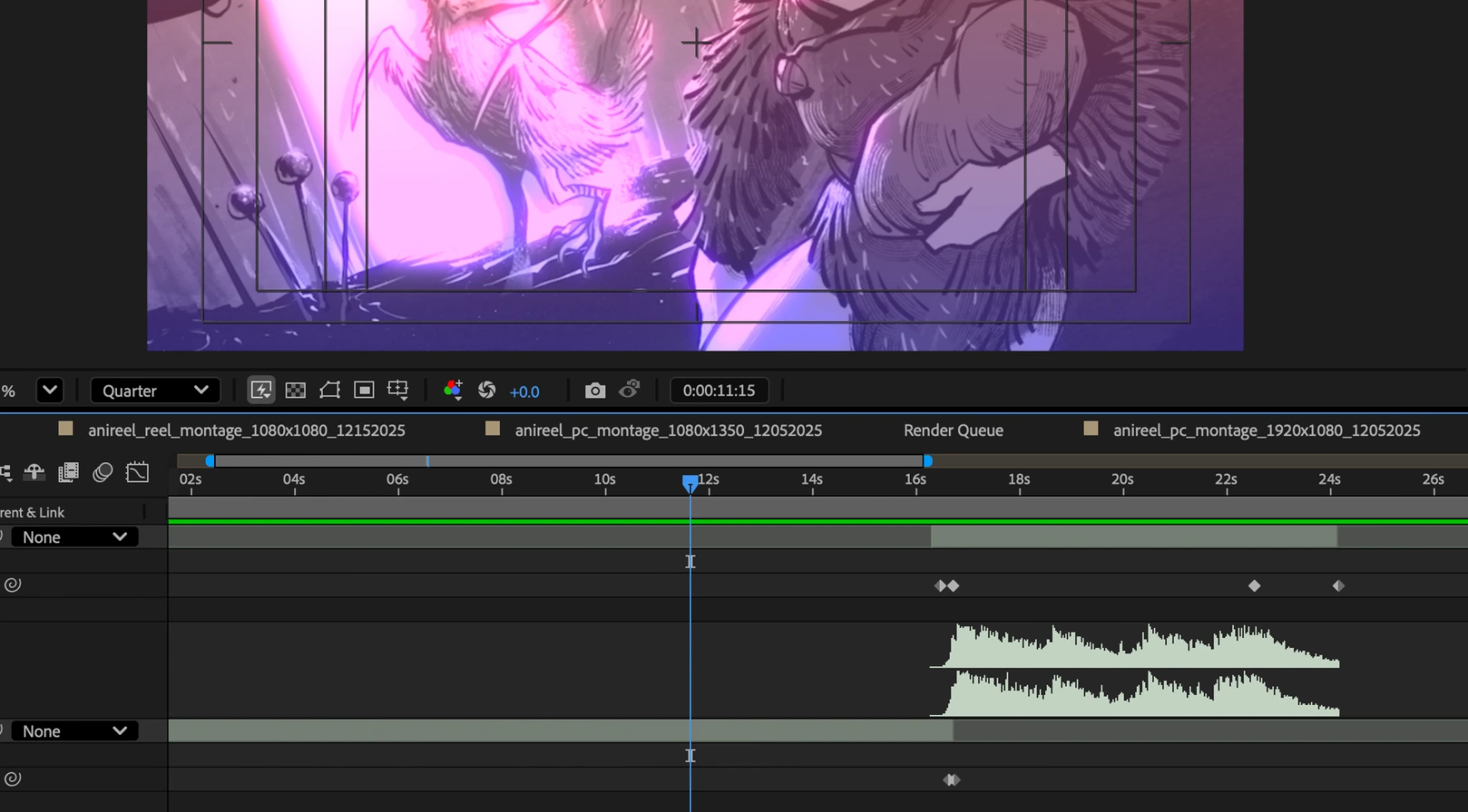
Task: Activate the Region of Interest tool
Action: (x=364, y=390)
